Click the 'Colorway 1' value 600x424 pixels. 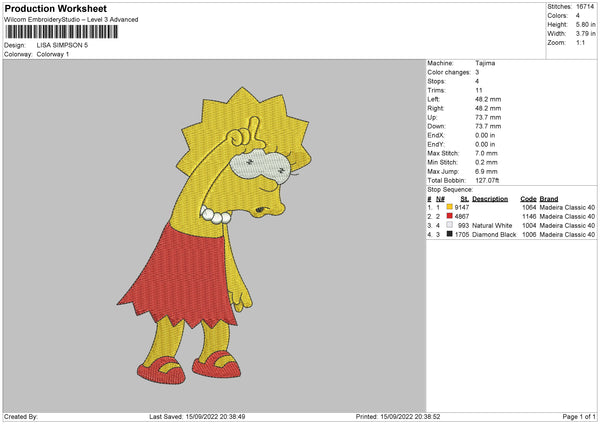click(x=53, y=54)
